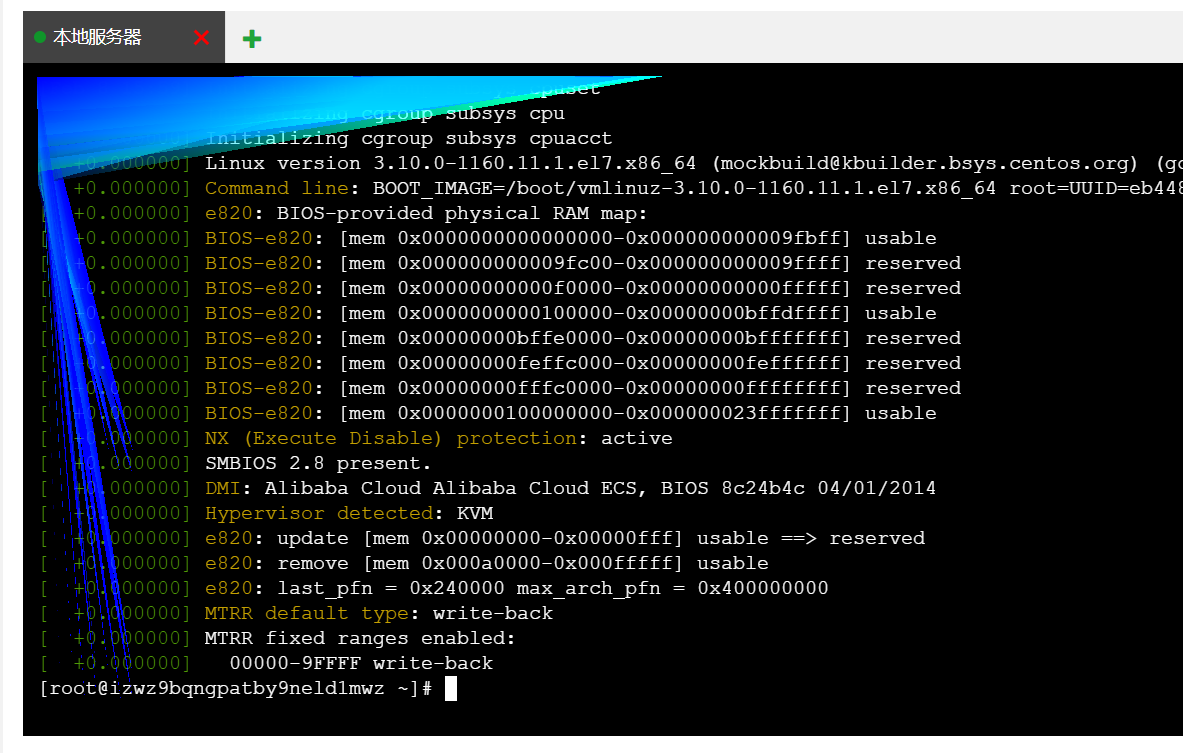This screenshot has width=1183, height=753.
Task: Click the SMBIOS 2.8 present line
Action: coord(318,463)
